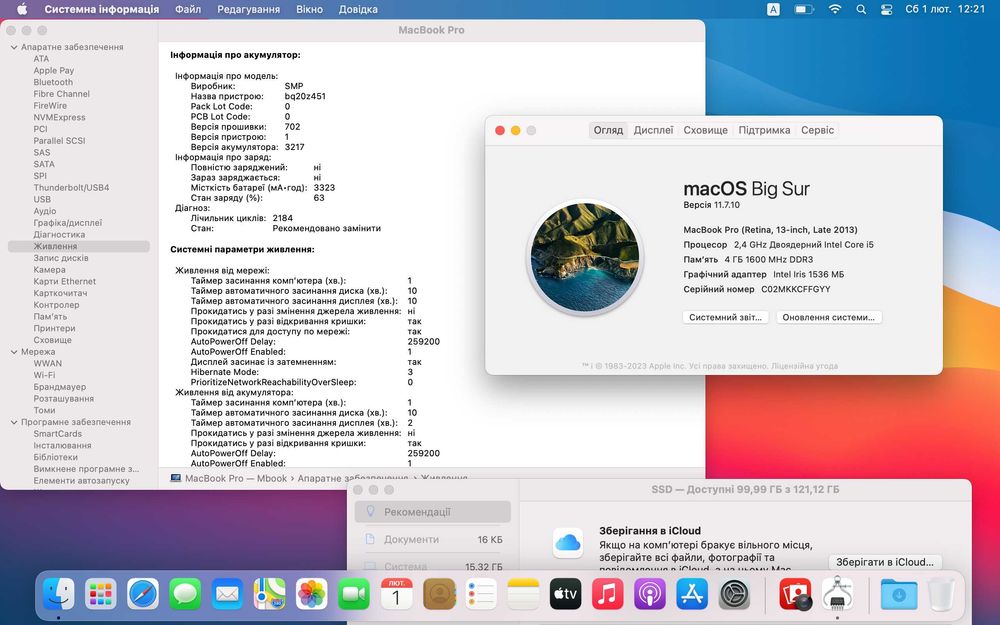Viewport: 1000px width, 625px height.
Task: Open Music app in the Dock
Action: pyautogui.click(x=608, y=594)
